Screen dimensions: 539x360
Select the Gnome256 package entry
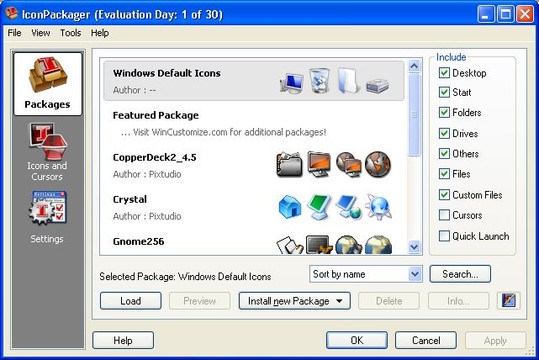point(253,244)
